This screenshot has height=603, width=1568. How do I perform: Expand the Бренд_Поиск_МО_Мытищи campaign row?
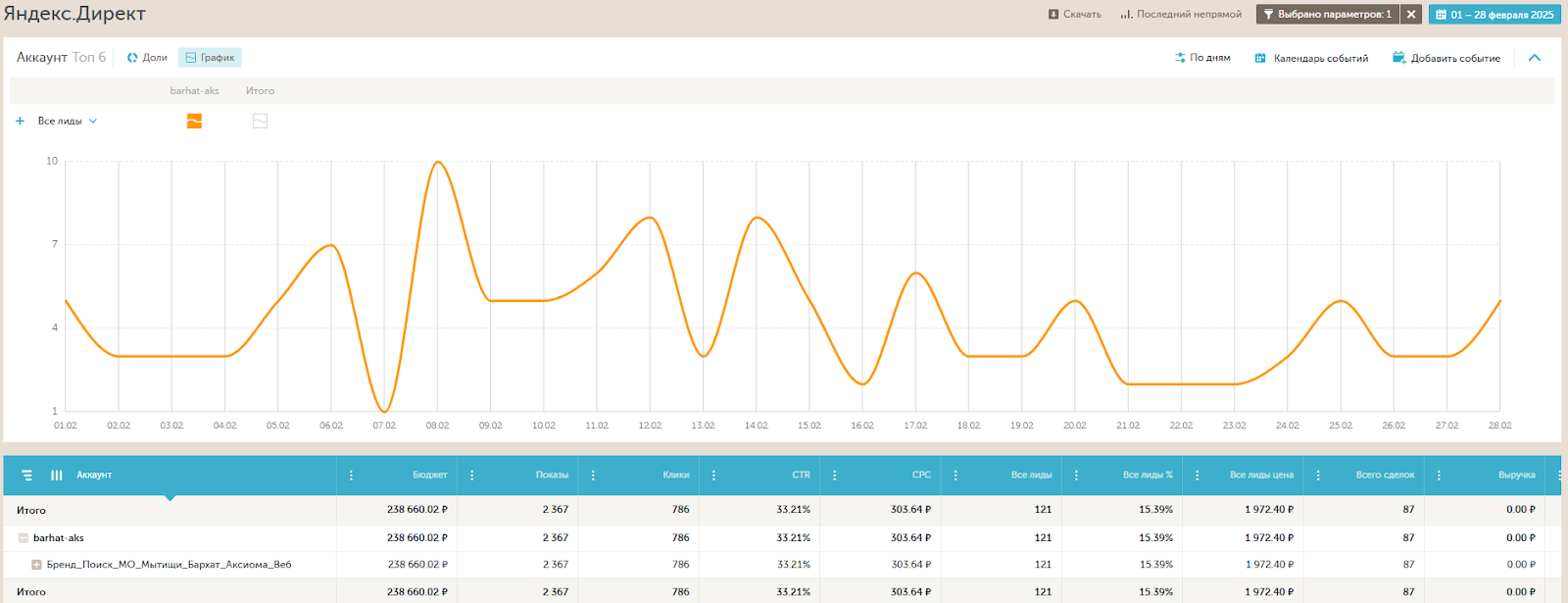coord(36,565)
